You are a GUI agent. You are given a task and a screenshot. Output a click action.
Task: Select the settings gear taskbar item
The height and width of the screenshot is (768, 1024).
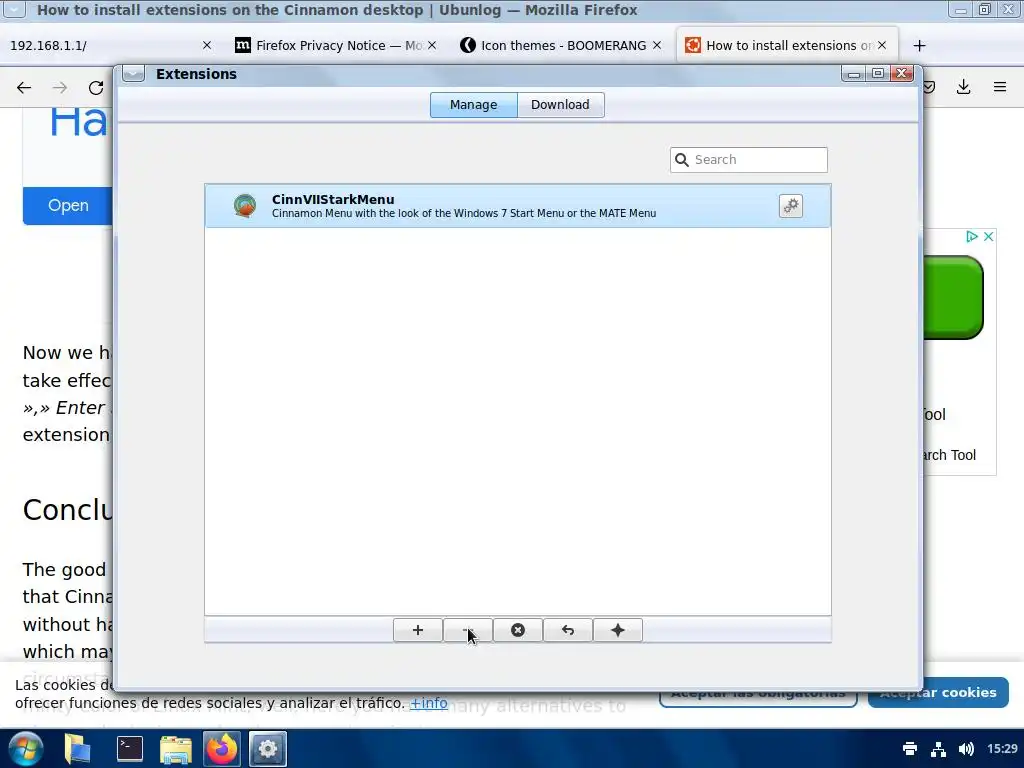pyautogui.click(x=268, y=748)
